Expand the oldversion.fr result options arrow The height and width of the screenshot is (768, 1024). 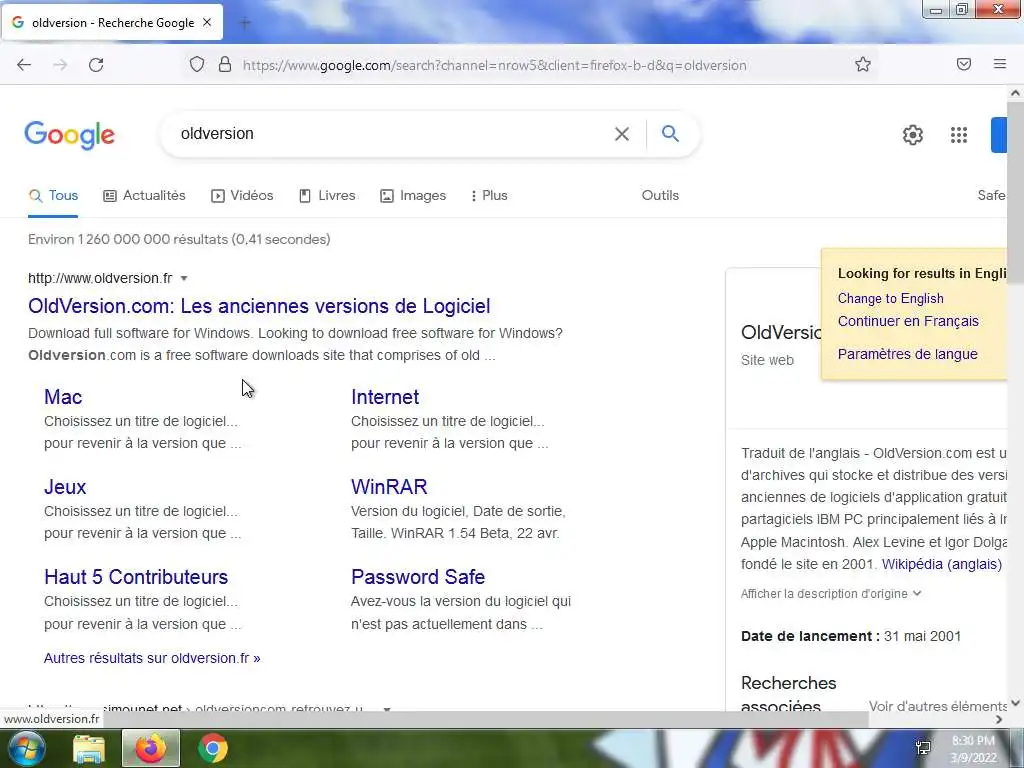pyautogui.click(x=184, y=278)
